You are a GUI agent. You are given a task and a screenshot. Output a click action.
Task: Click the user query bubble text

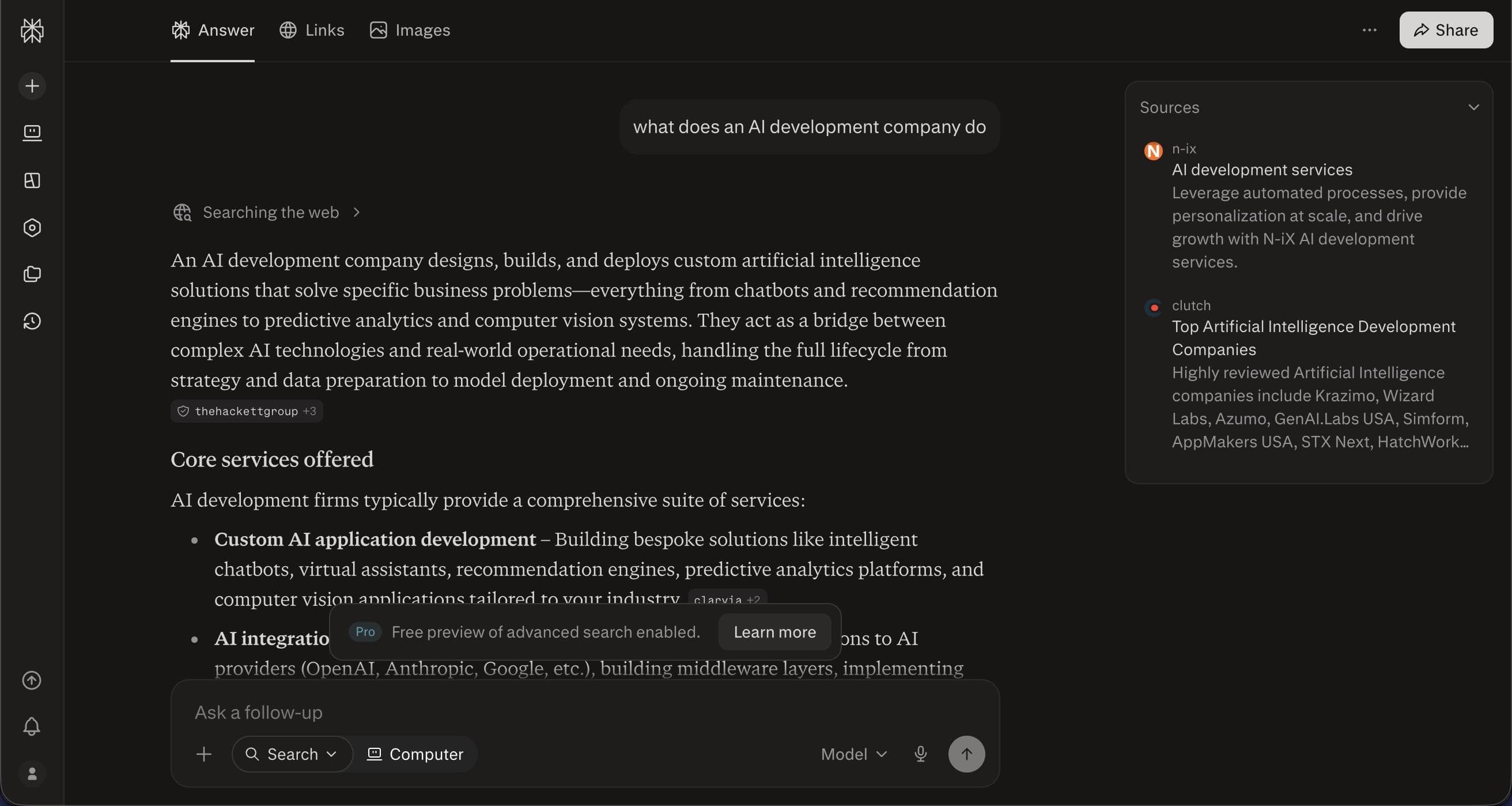(x=809, y=127)
